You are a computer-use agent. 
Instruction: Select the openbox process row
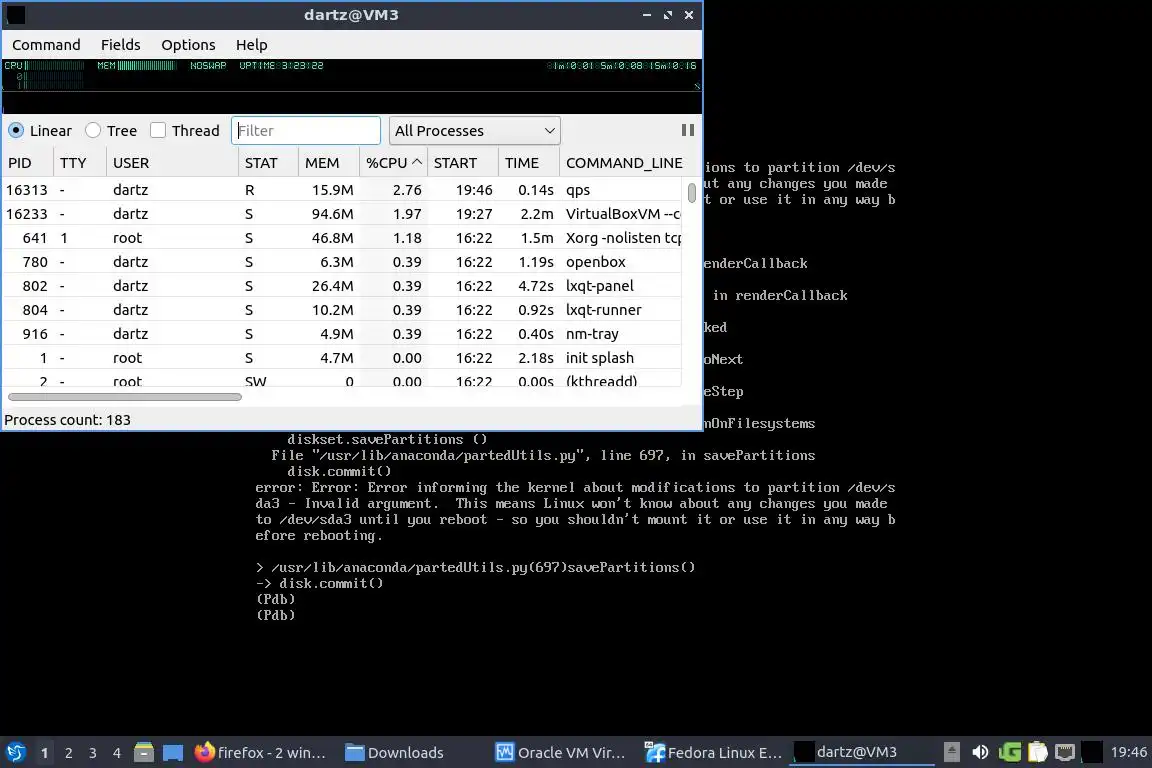click(342, 262)
